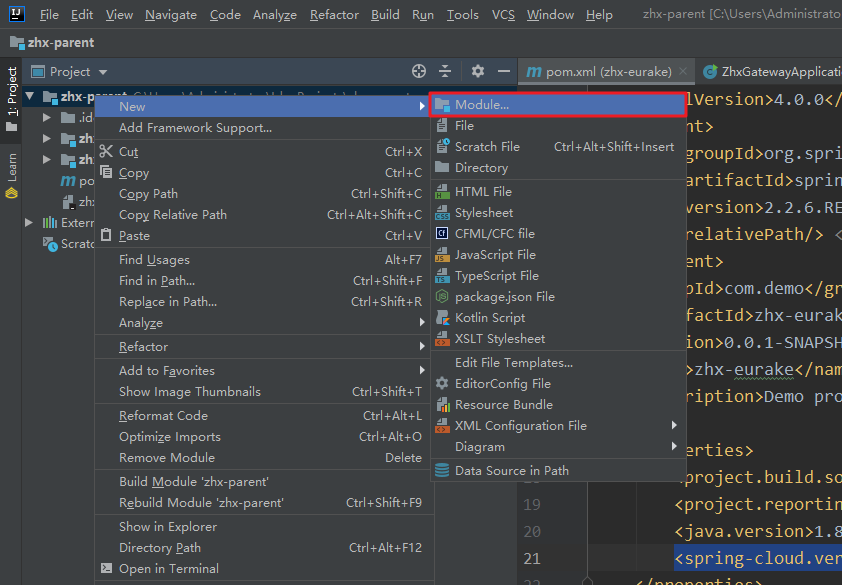Choose Optimize Imports entry
Image resolution: width=842 pixels, height=585 pixels.
[264, 436]
